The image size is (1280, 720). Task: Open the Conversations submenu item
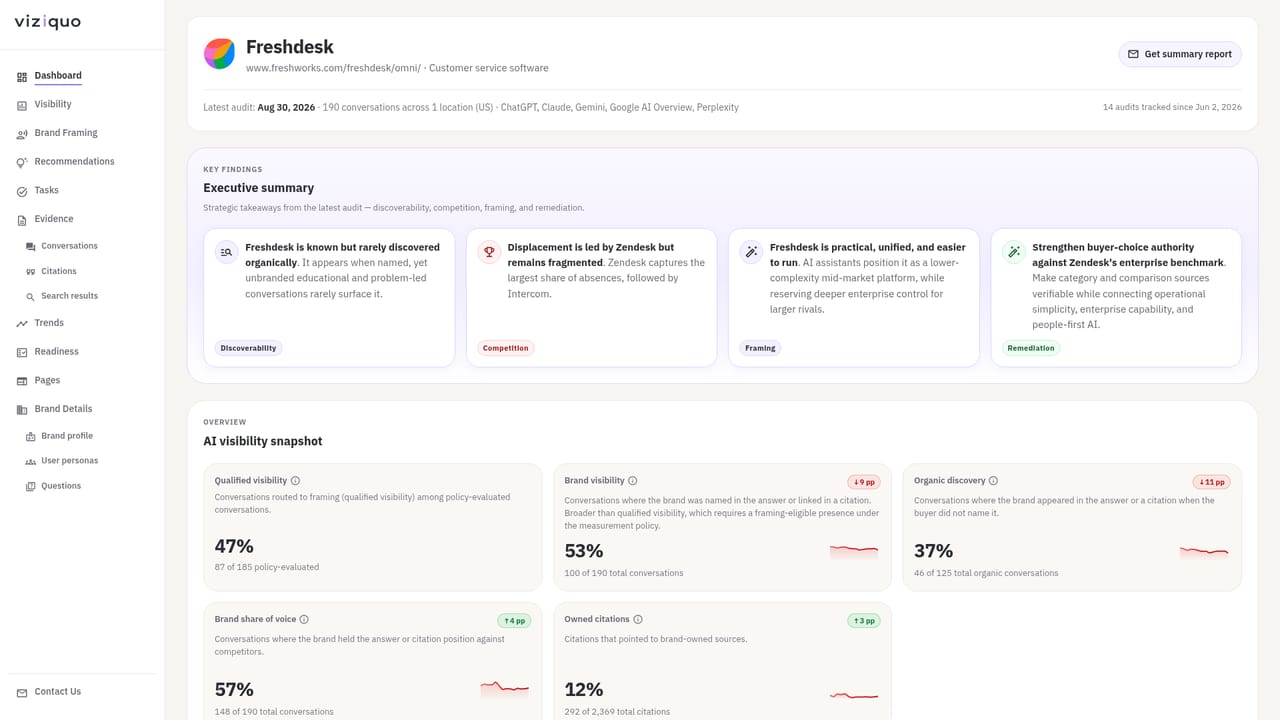(69, 246)
